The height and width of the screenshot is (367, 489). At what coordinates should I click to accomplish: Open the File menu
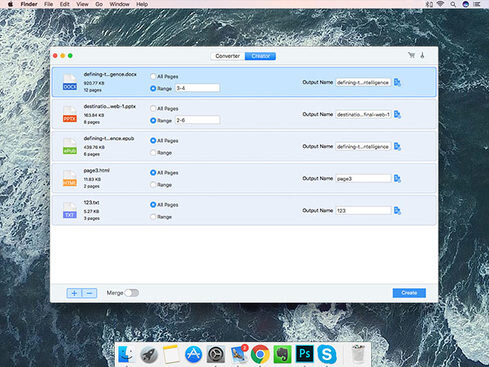48,4
